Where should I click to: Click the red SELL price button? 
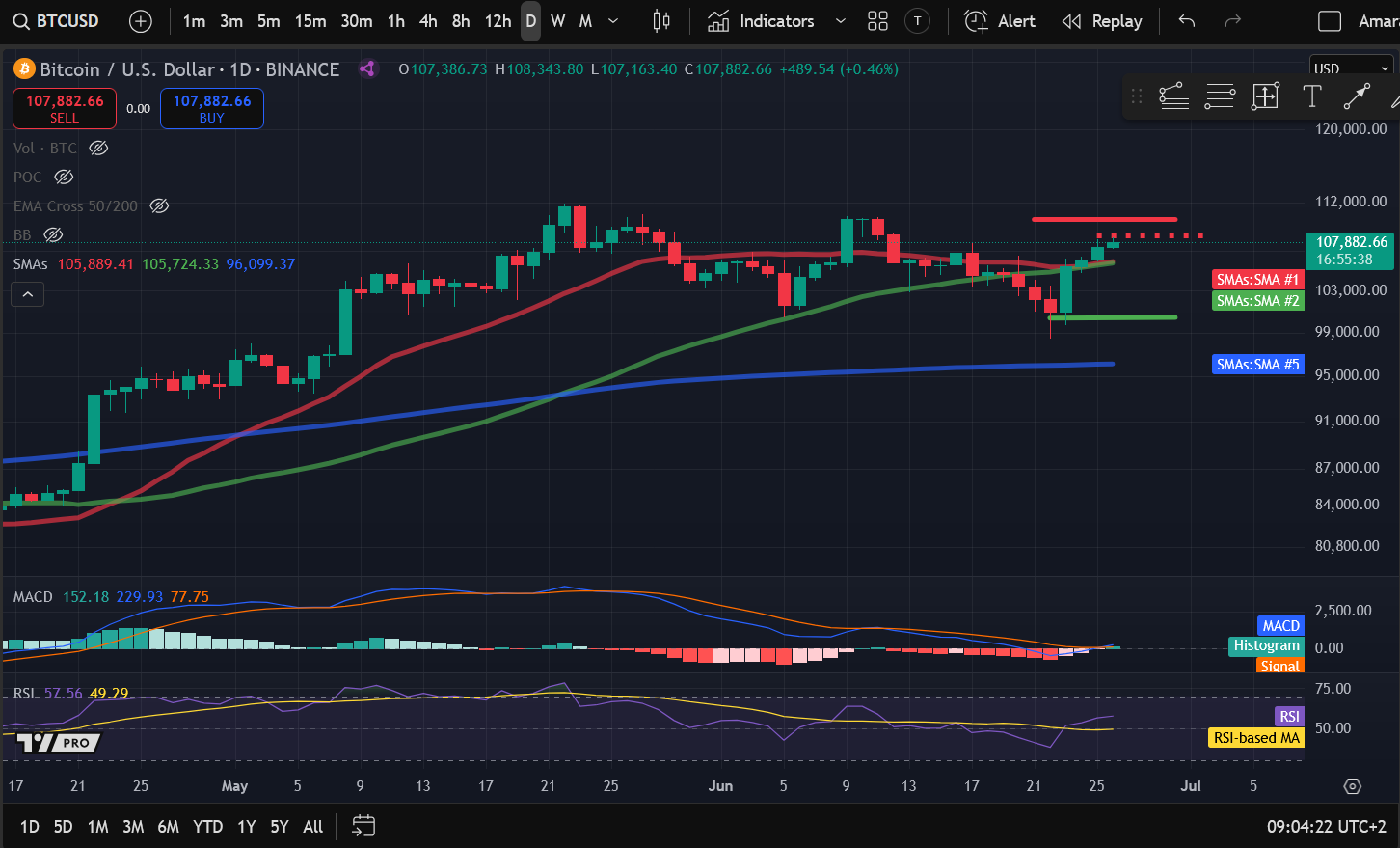(65, 108)
